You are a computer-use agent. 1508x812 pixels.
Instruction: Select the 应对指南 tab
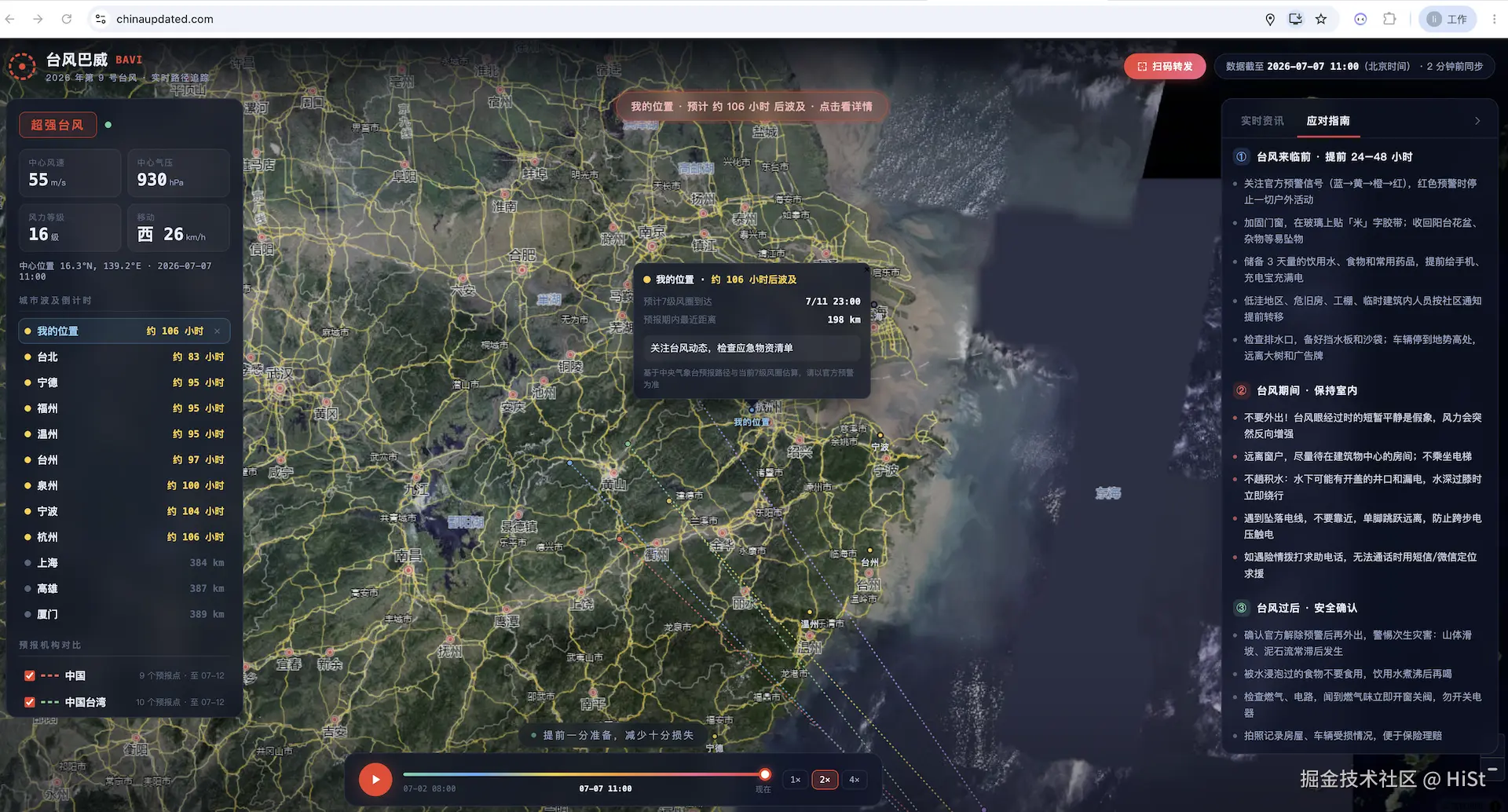point(1328,121)
